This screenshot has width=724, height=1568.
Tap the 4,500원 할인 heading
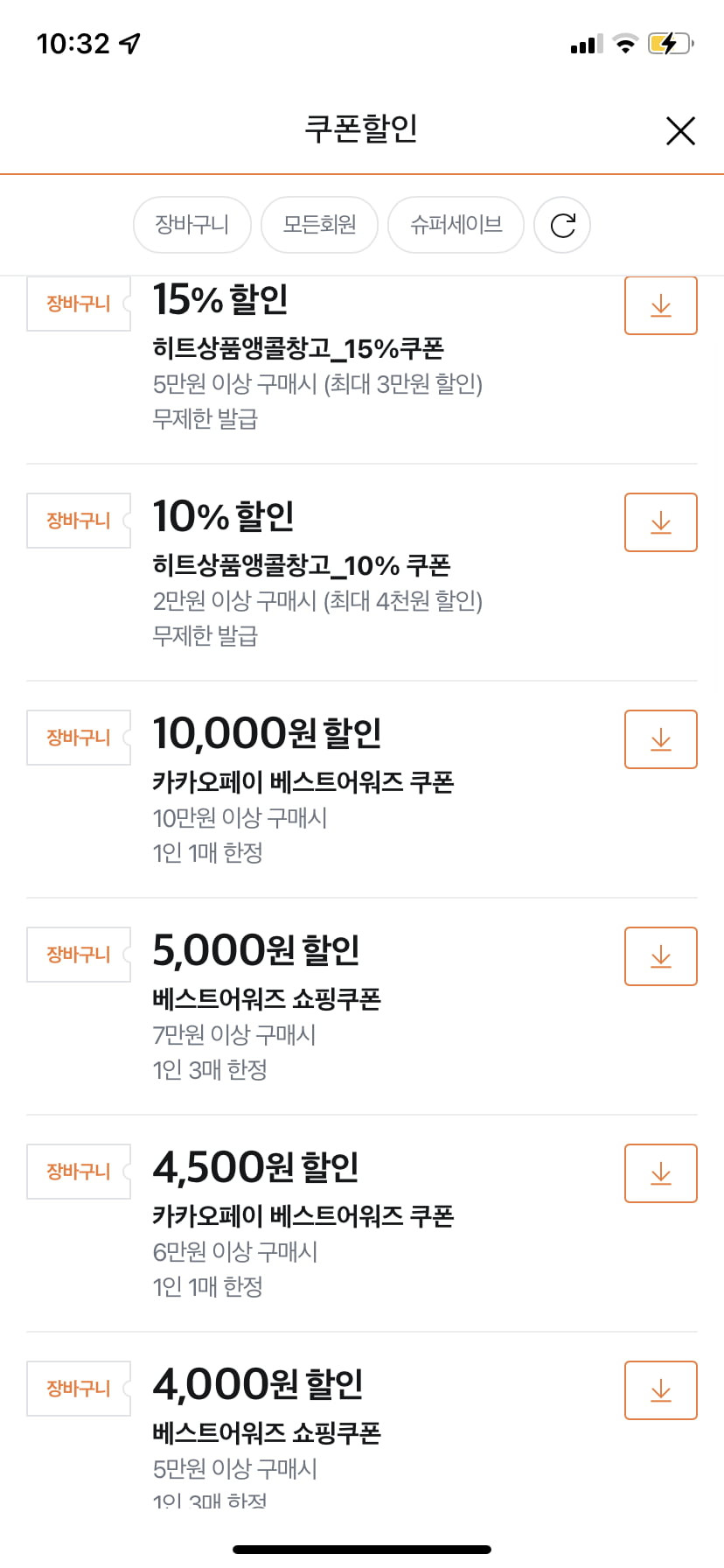(x=255, y=1167)
